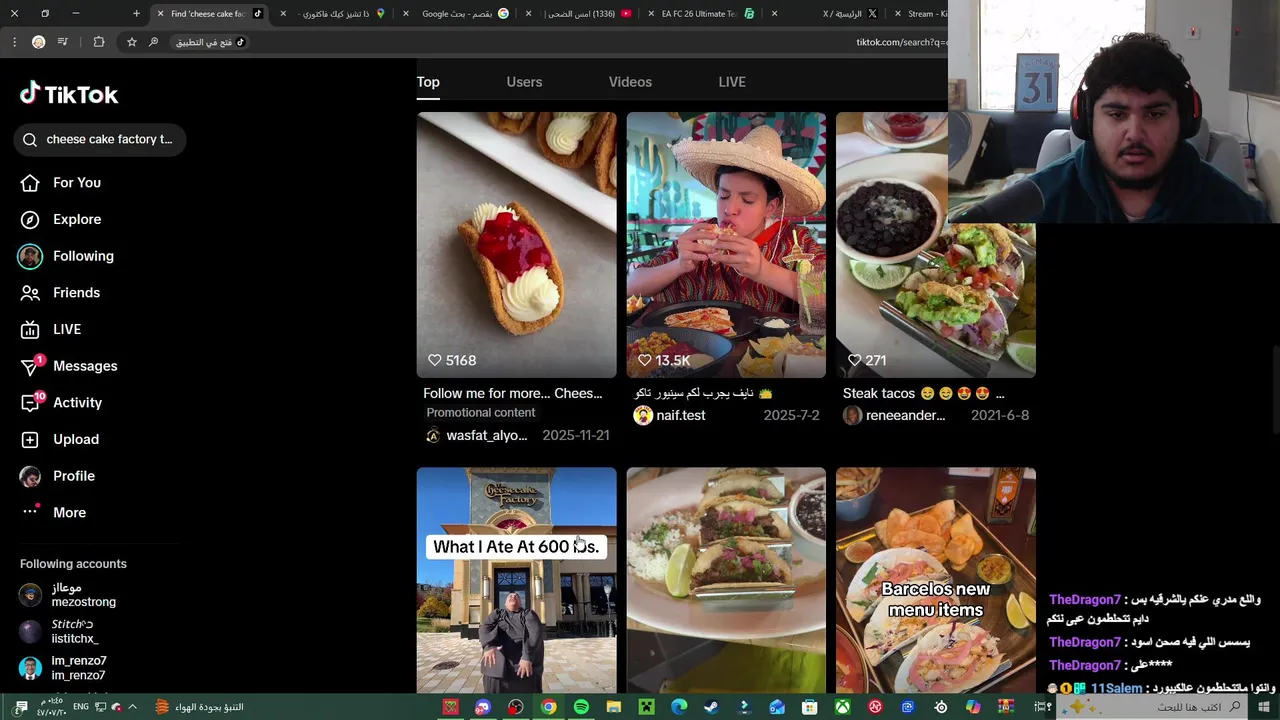Image resolution: width=1280 pixels, height=720 pixels.
Task: Click the Upload plus icon
Action: pyautogui.click(x=30, y=439)
